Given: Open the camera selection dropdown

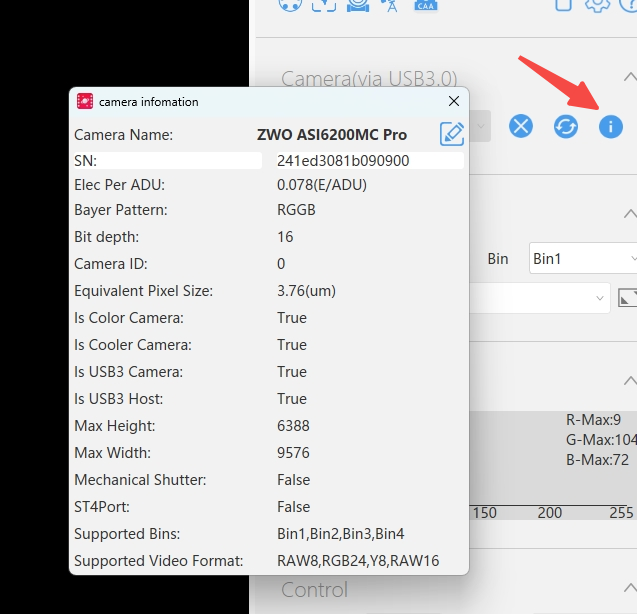Looking at the screenshot, I should click(480, 127).
